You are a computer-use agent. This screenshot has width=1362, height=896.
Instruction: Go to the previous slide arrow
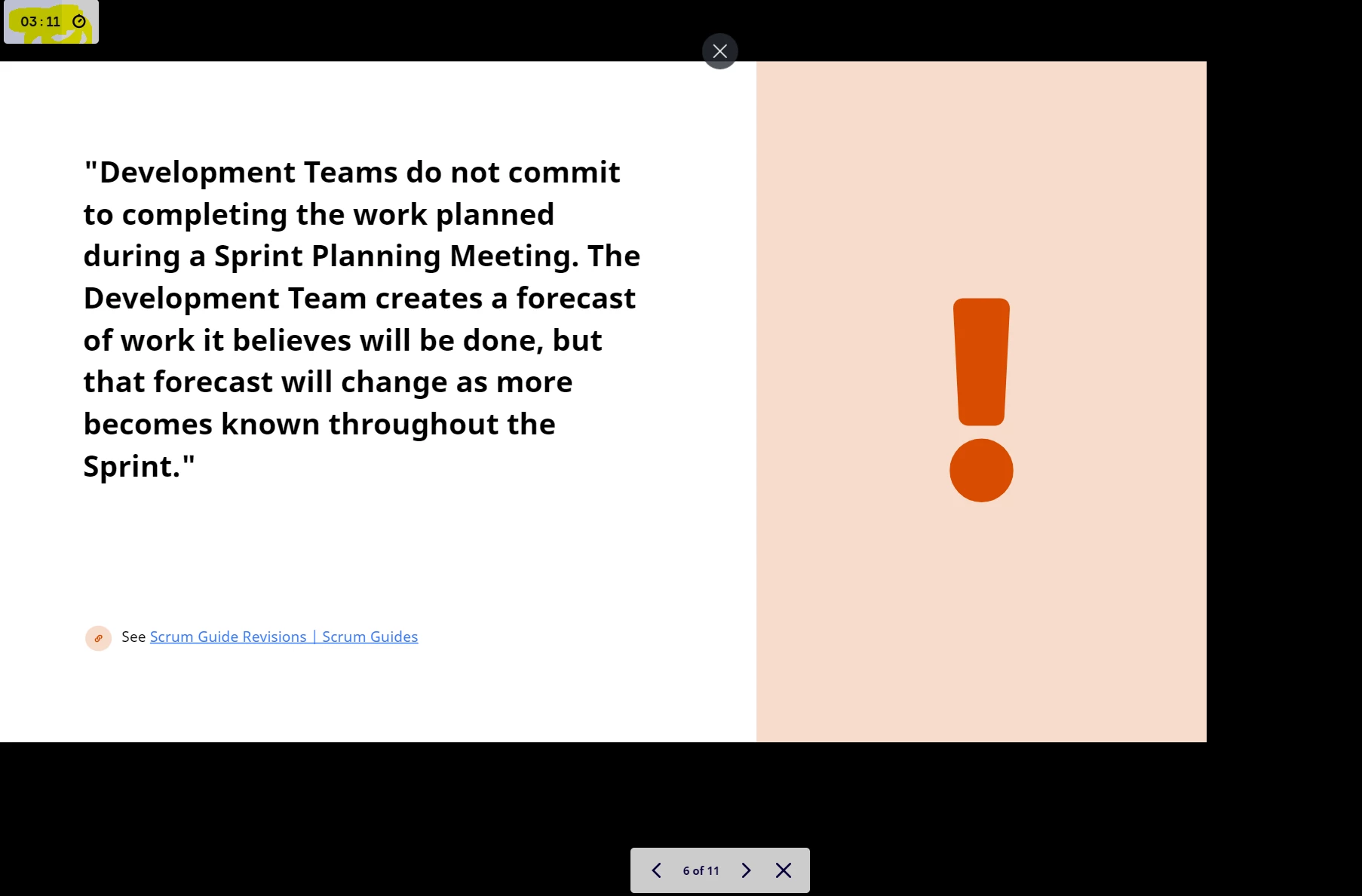tap(656, 870)
